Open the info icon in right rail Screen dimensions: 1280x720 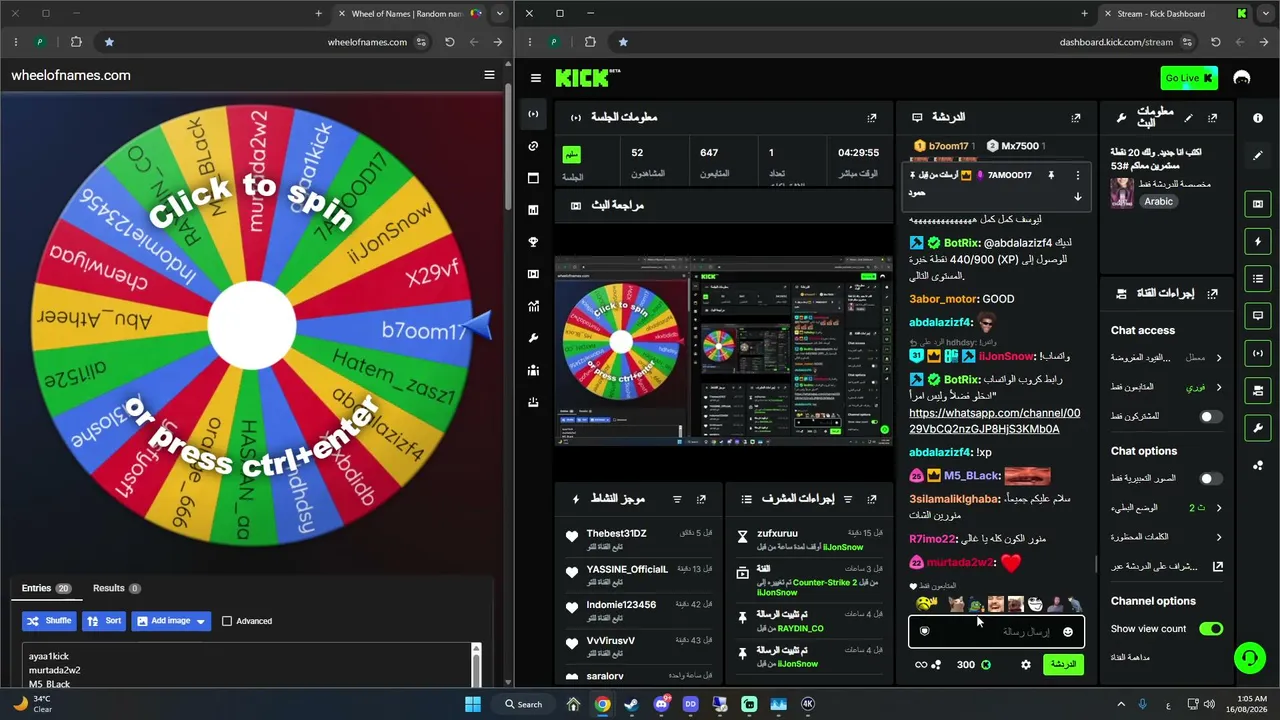point(1258,118)
